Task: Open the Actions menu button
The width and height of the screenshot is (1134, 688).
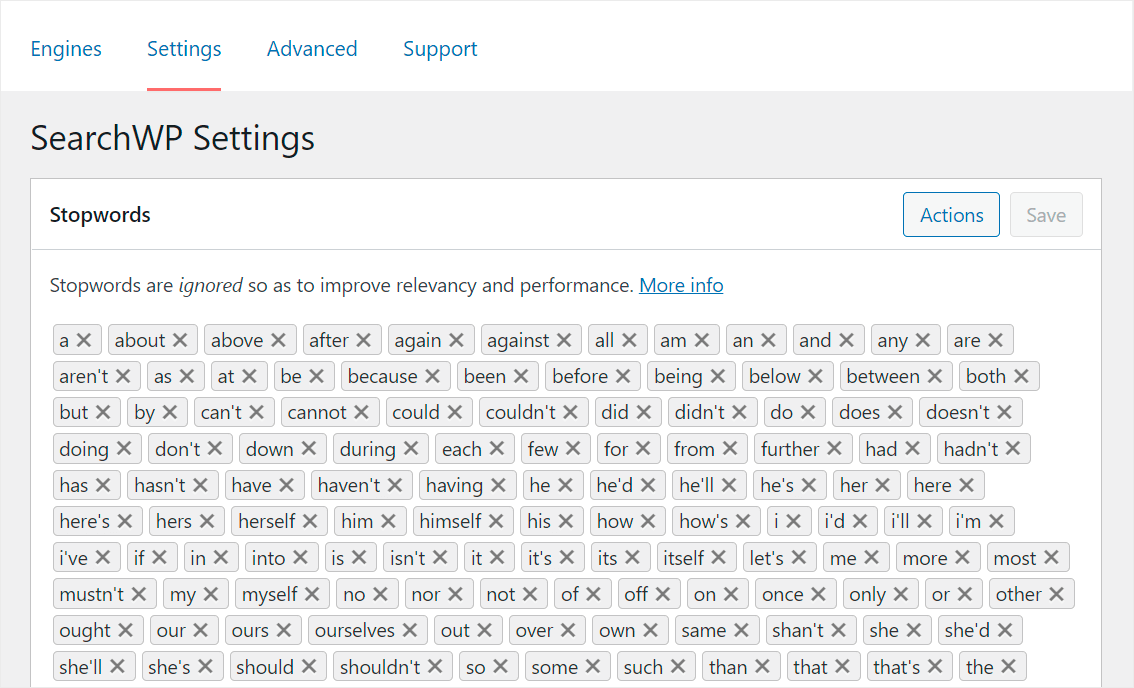Action: click(951, 215)
